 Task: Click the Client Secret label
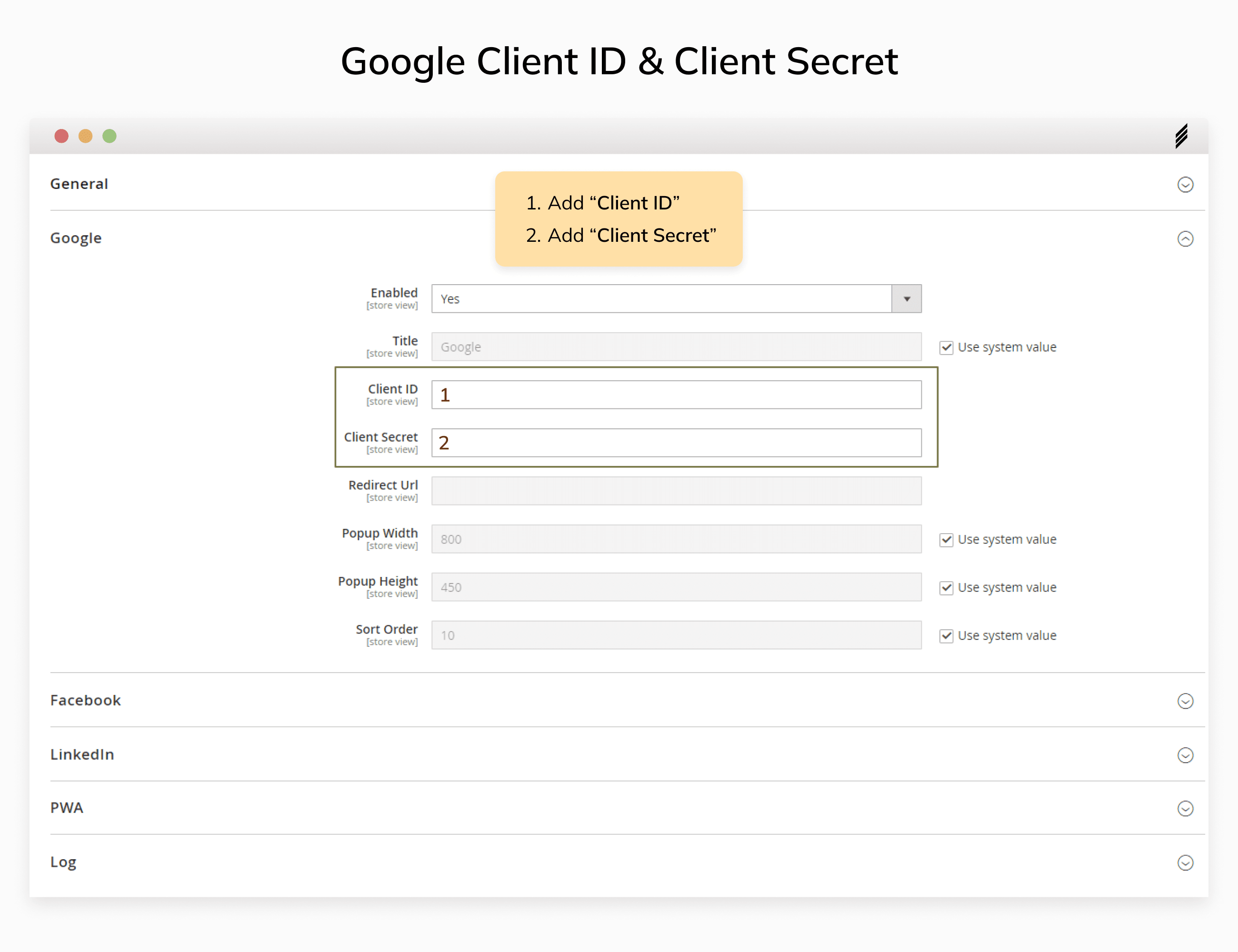(x=381, y=437)
